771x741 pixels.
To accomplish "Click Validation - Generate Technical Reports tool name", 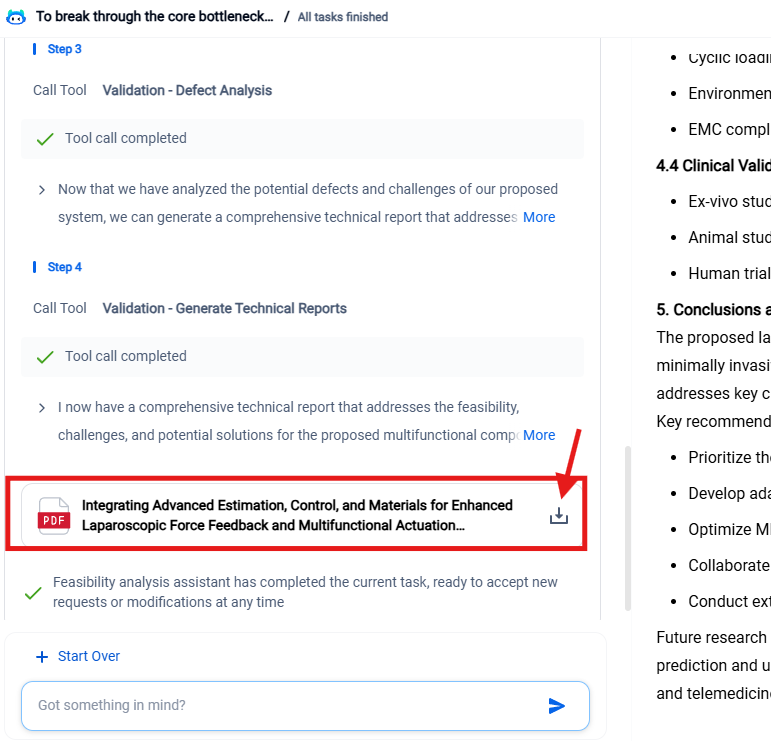I will click(224, 308).
